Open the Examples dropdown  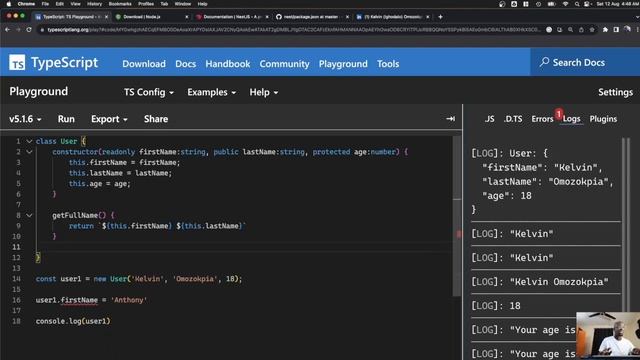pyautogui.click(x=211, y=92)
